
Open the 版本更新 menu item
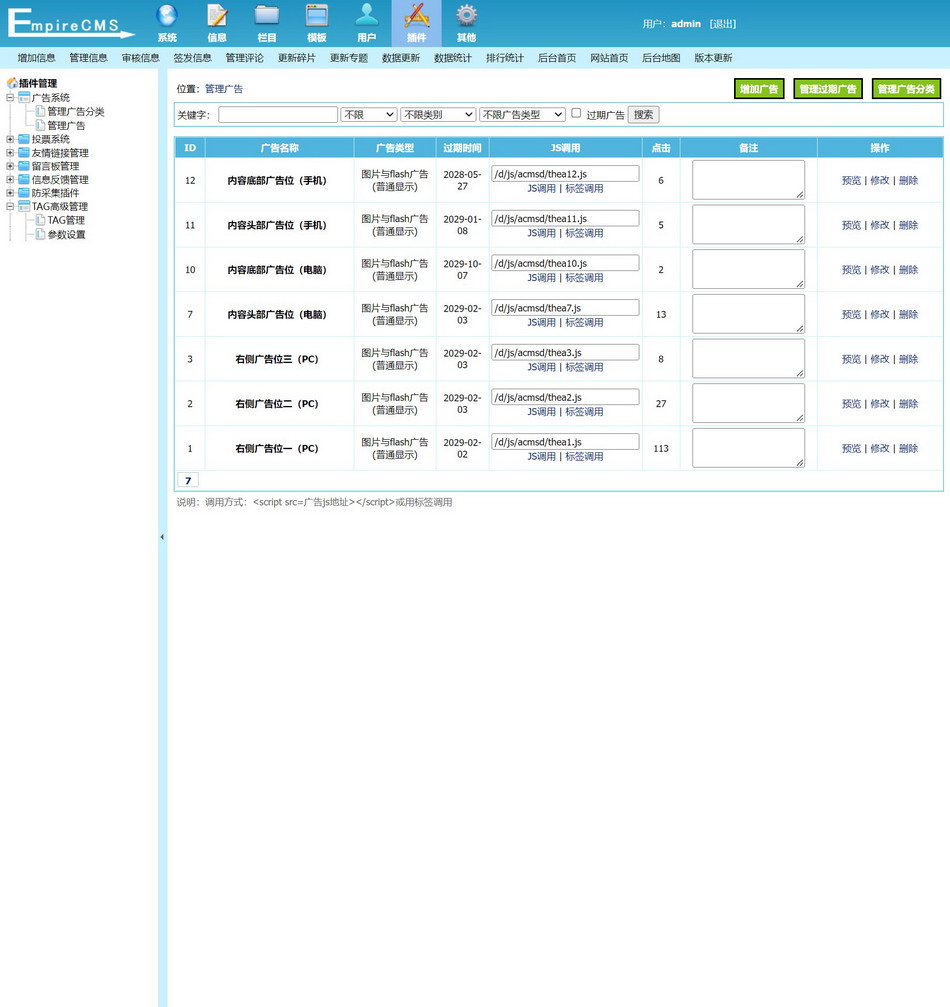tap(713, 58)
